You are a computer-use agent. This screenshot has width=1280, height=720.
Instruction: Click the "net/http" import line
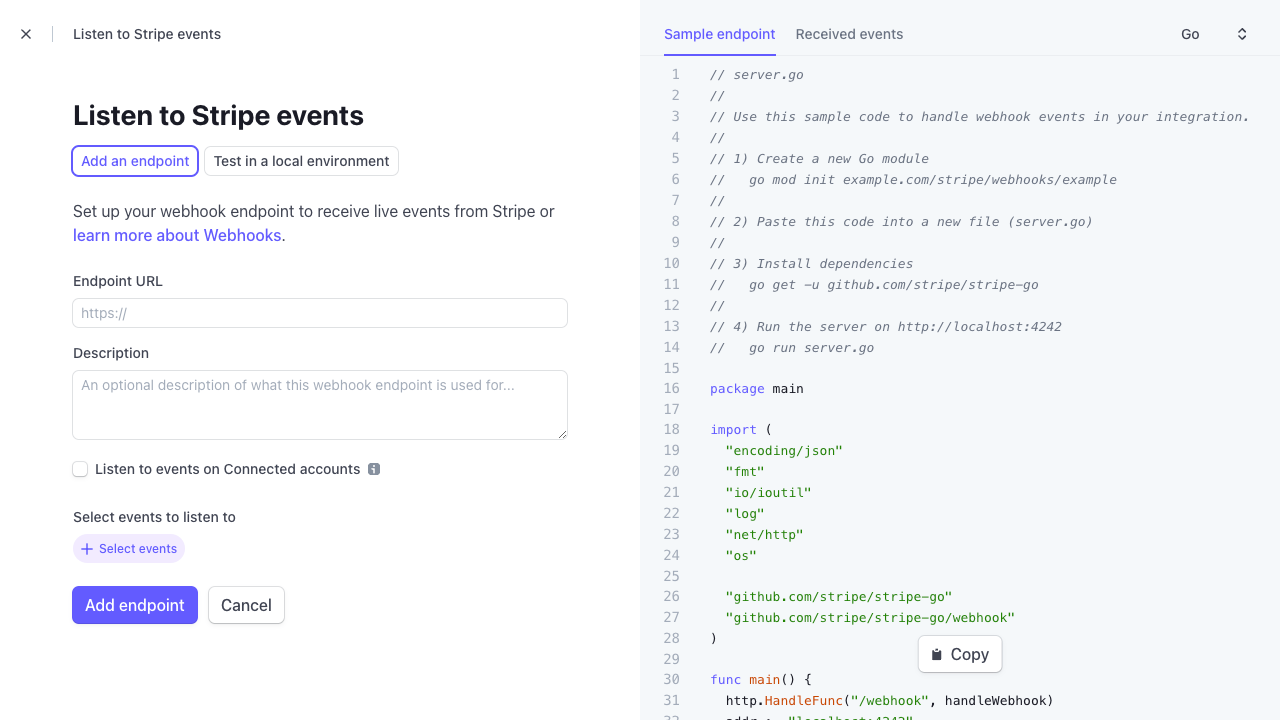pos(765,535)
